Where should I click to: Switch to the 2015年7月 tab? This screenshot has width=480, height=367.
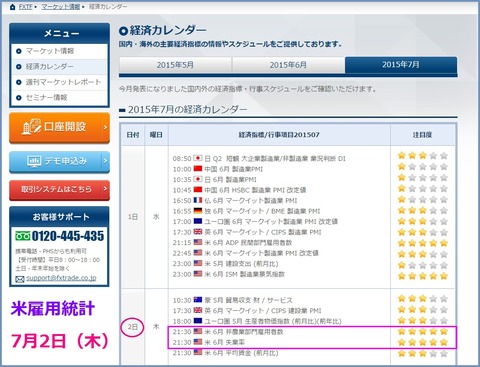click(x=401, y=65)
